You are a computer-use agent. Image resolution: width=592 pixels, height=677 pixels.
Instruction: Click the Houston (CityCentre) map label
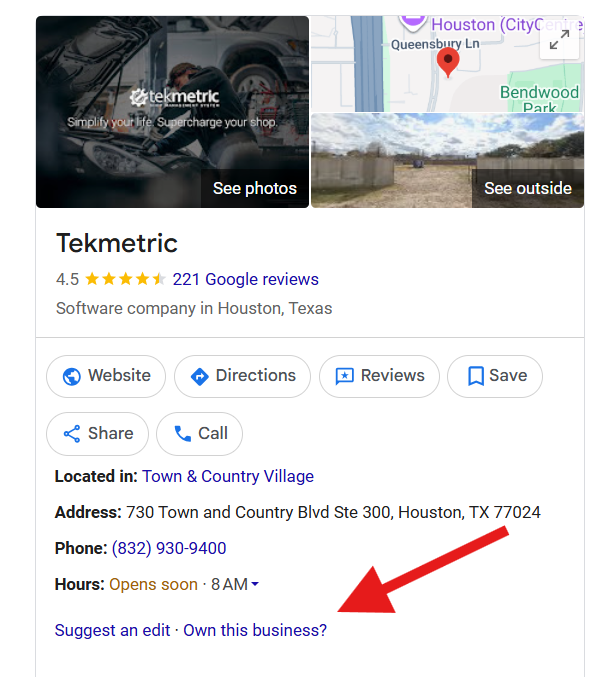tap(507, 25)
